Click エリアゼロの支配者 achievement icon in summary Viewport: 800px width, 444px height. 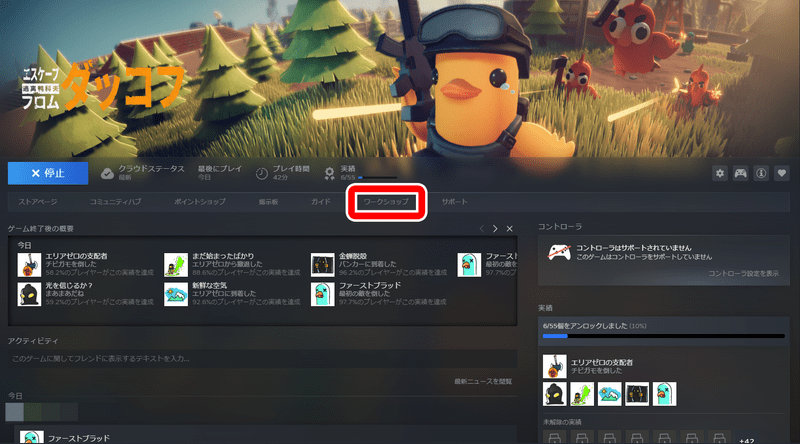tap(29, 265)
